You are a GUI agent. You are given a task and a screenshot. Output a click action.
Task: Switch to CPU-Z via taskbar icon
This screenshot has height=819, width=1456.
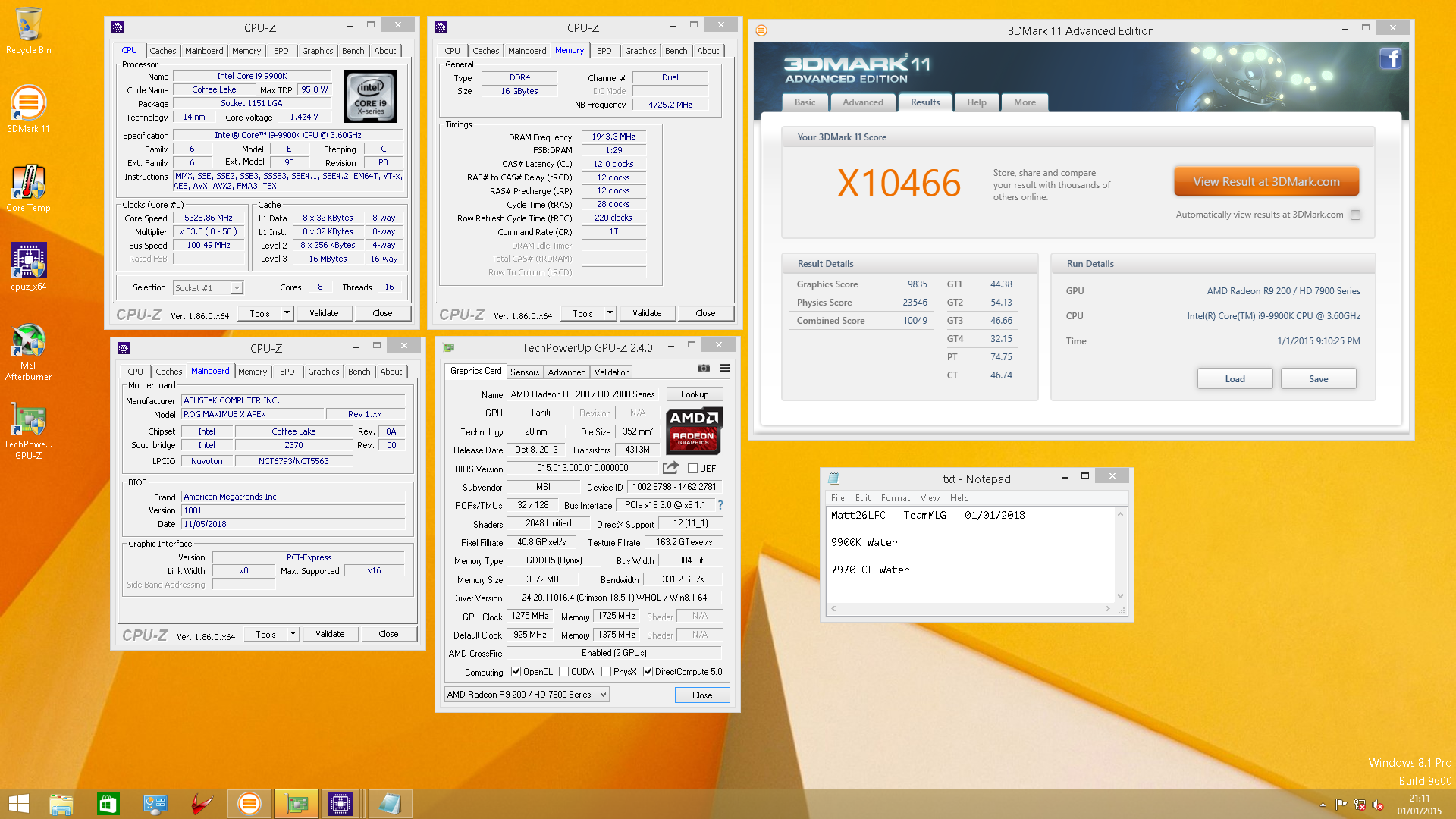tap(340, 804)
